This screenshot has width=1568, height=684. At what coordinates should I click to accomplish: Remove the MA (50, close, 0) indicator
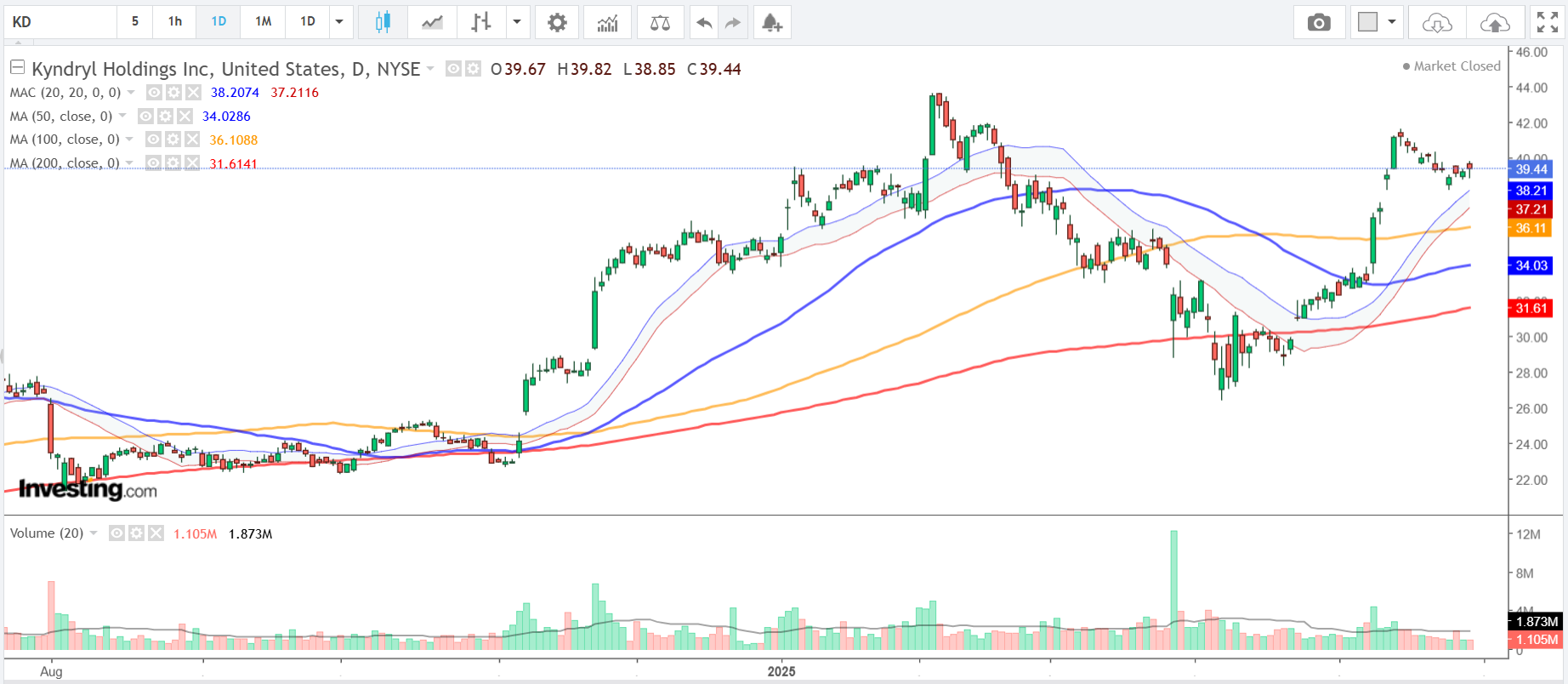coord(185,116)
